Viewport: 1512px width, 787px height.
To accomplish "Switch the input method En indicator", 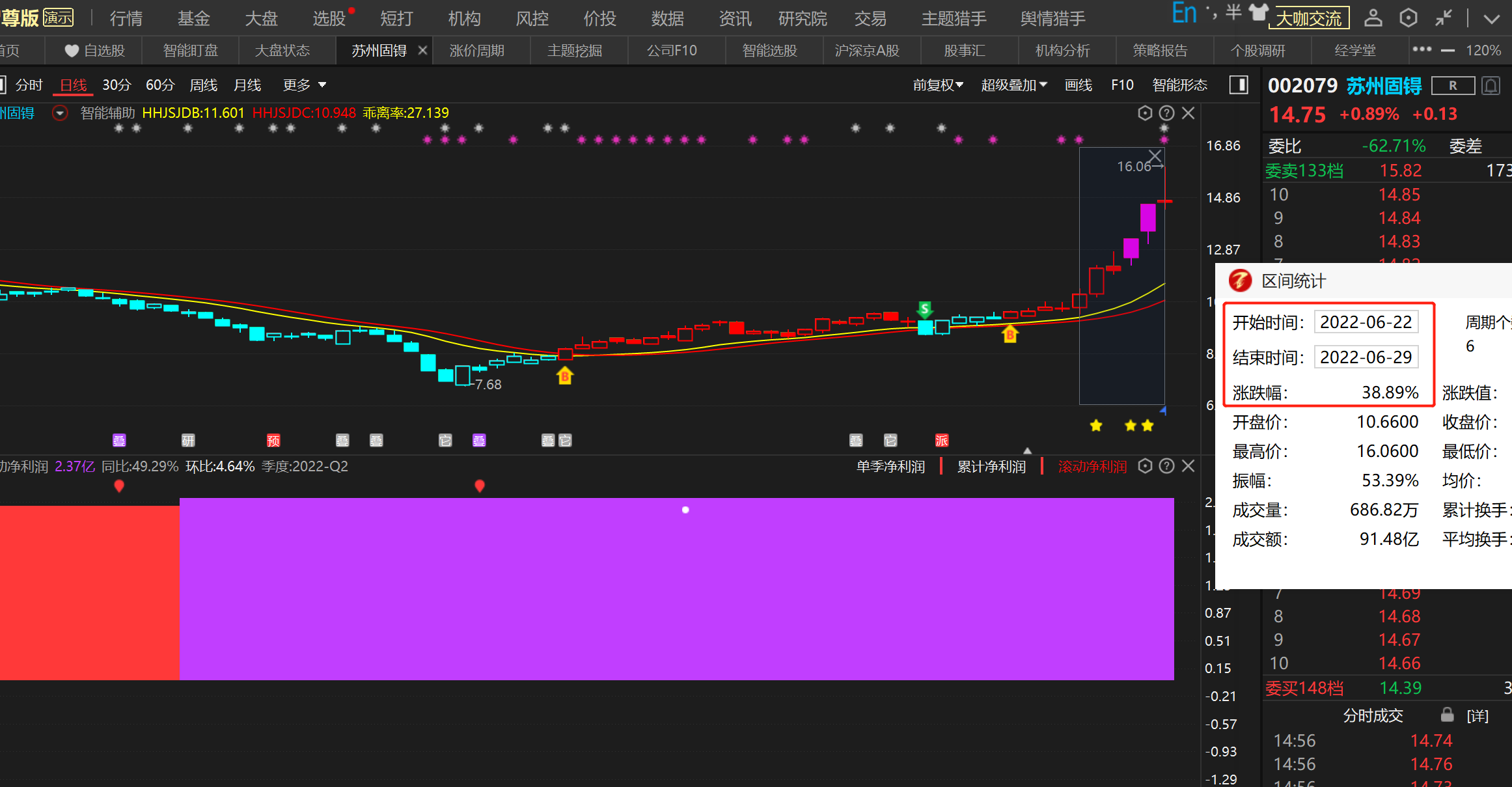I will 1184,12.
